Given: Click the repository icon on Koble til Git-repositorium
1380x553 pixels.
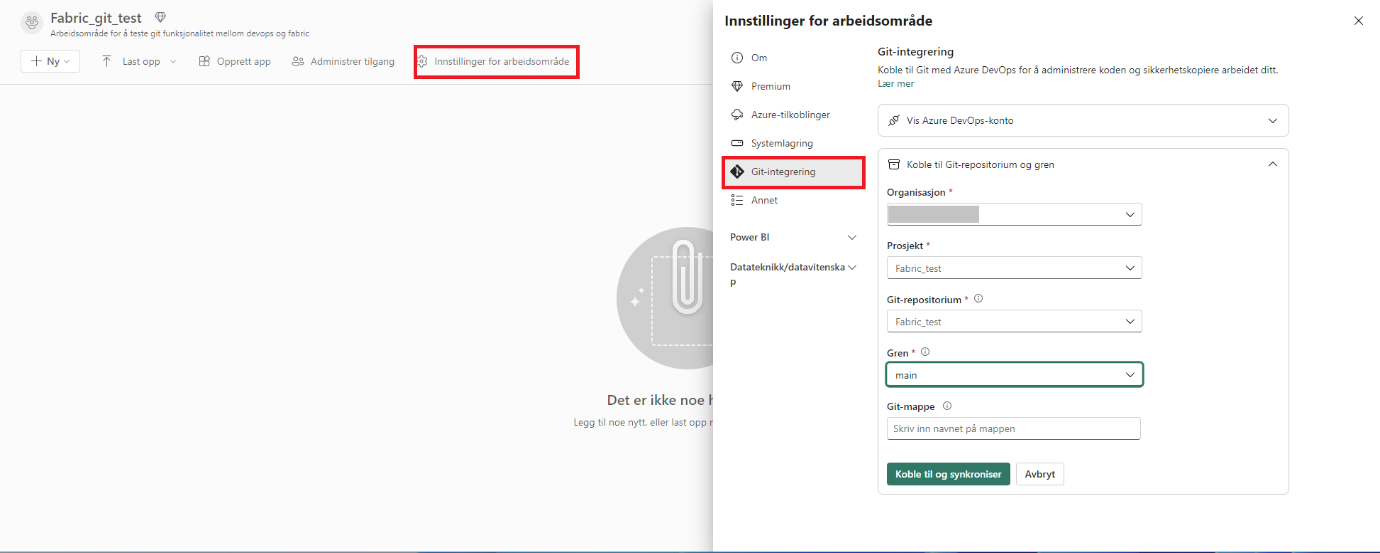Looking at the screenshot, I should (894, 164).
